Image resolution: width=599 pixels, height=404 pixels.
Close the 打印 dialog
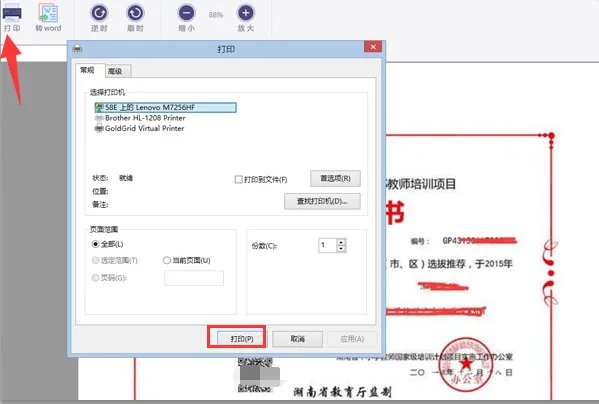373,47
